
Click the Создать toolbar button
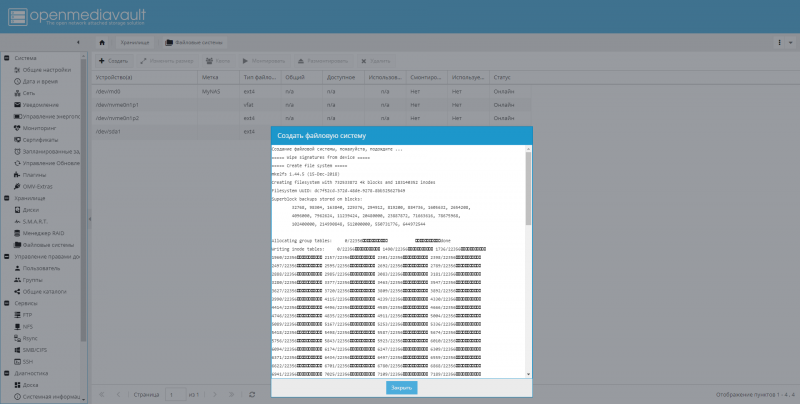(113, 61)
